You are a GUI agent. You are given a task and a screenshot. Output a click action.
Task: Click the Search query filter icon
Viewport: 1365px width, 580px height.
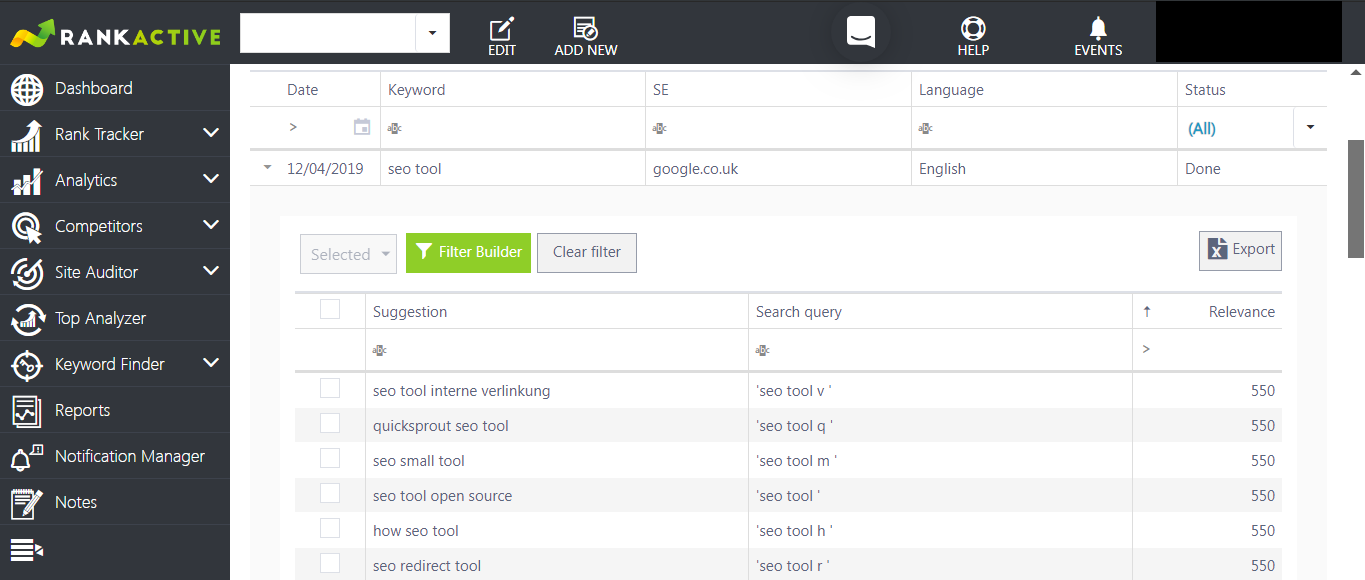762,350
